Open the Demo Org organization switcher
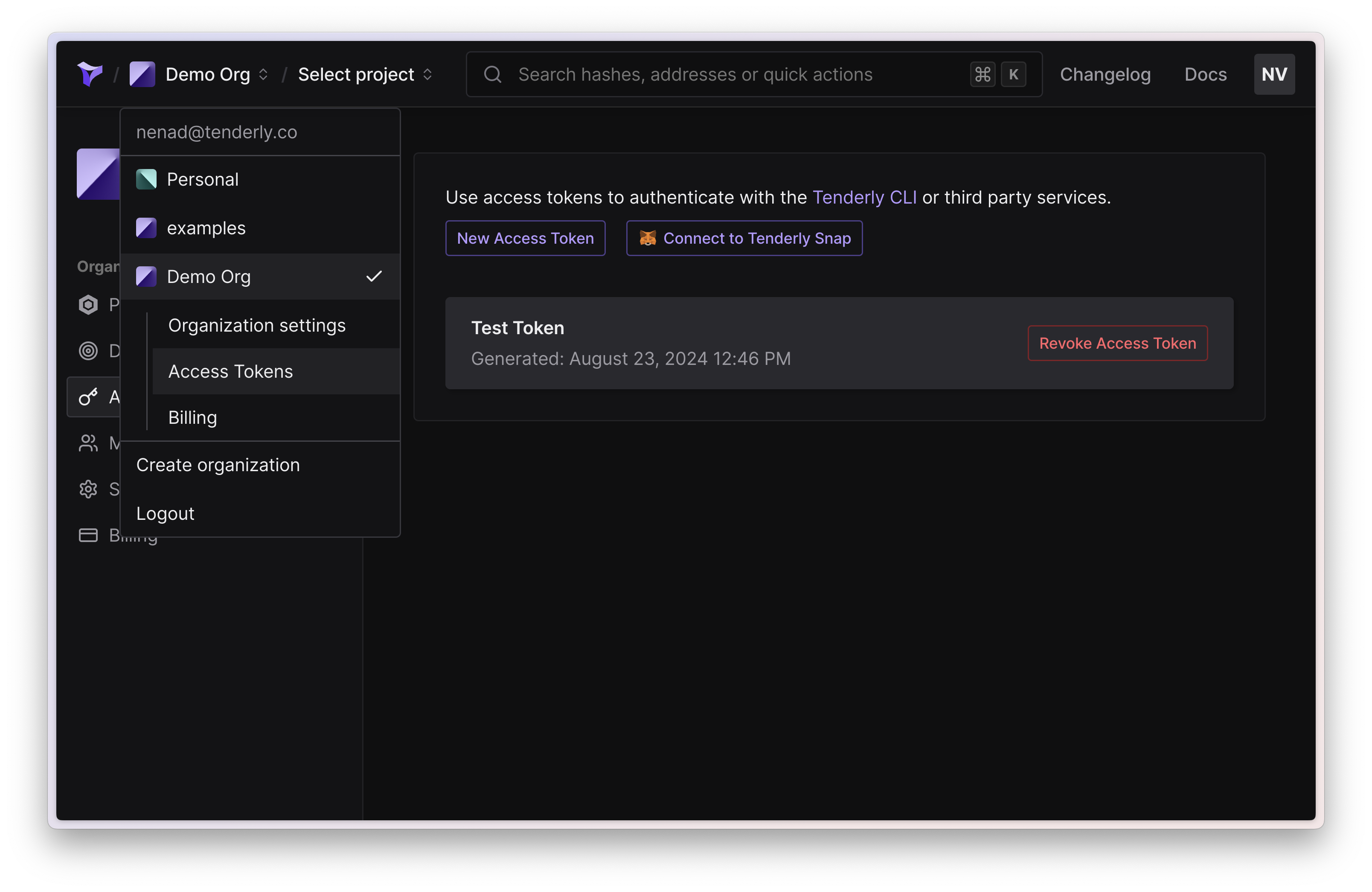 [216, 74]
